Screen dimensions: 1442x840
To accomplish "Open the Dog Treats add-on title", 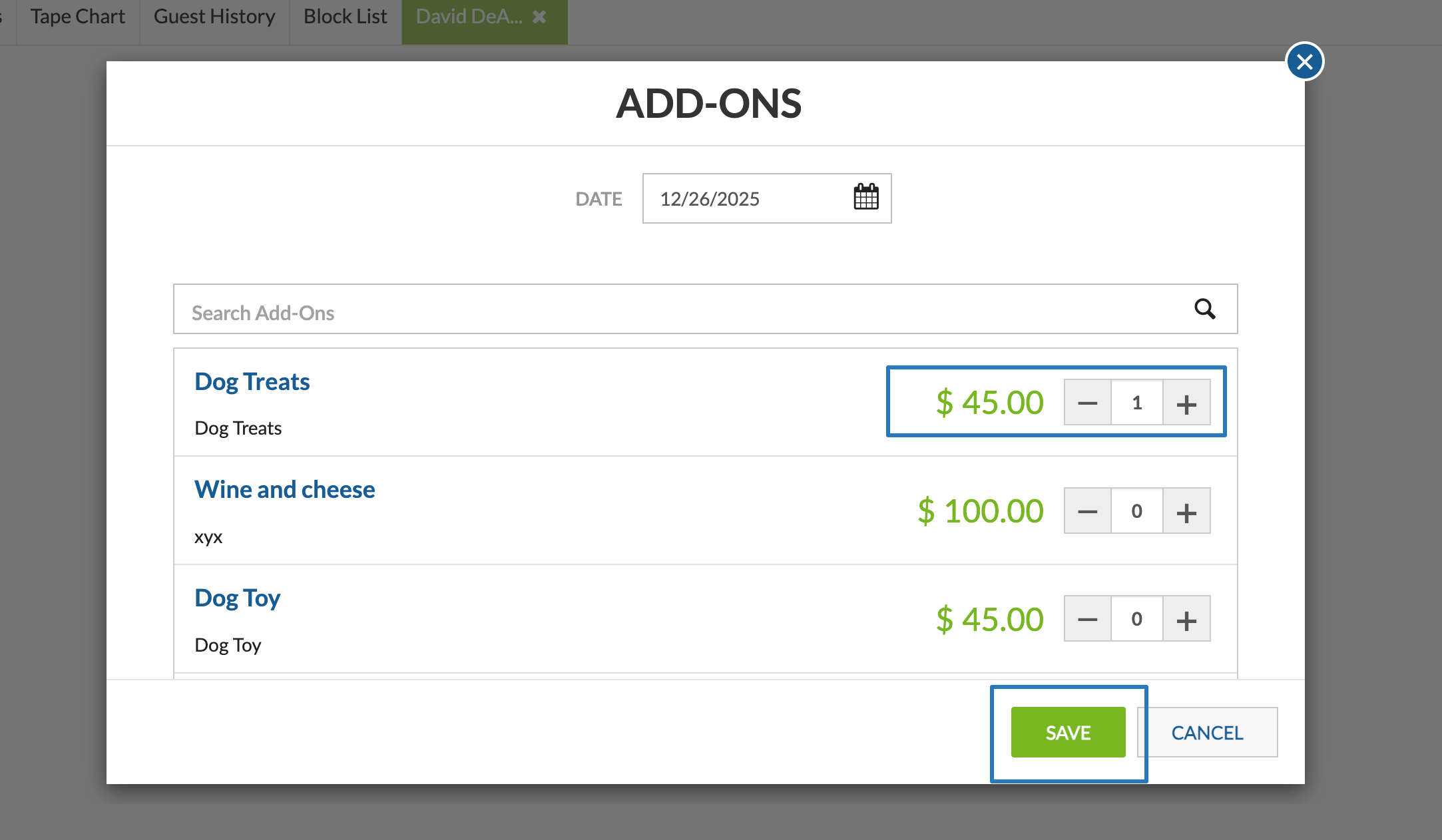I will [x=252, y=382].
